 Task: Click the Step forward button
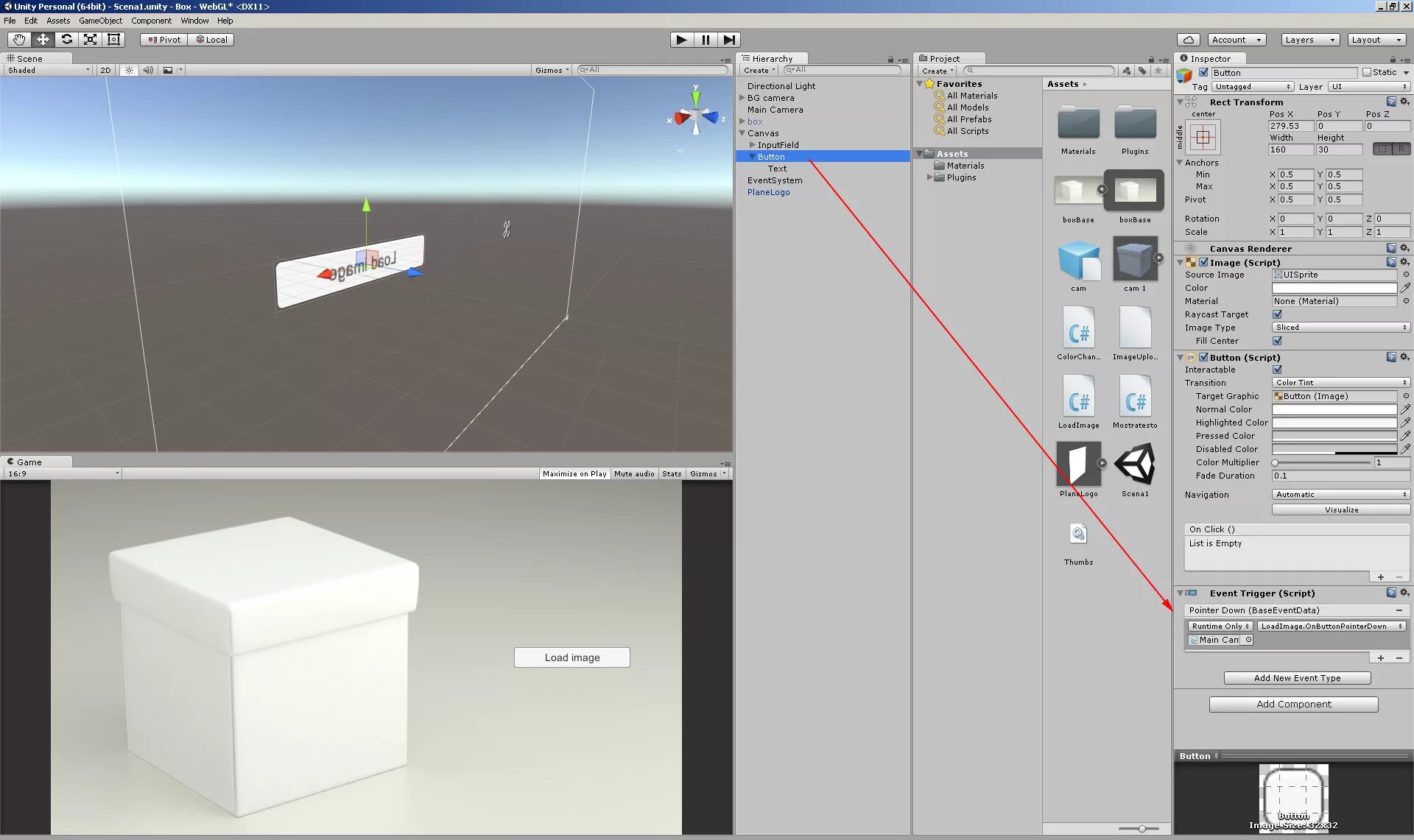[728, 40]
